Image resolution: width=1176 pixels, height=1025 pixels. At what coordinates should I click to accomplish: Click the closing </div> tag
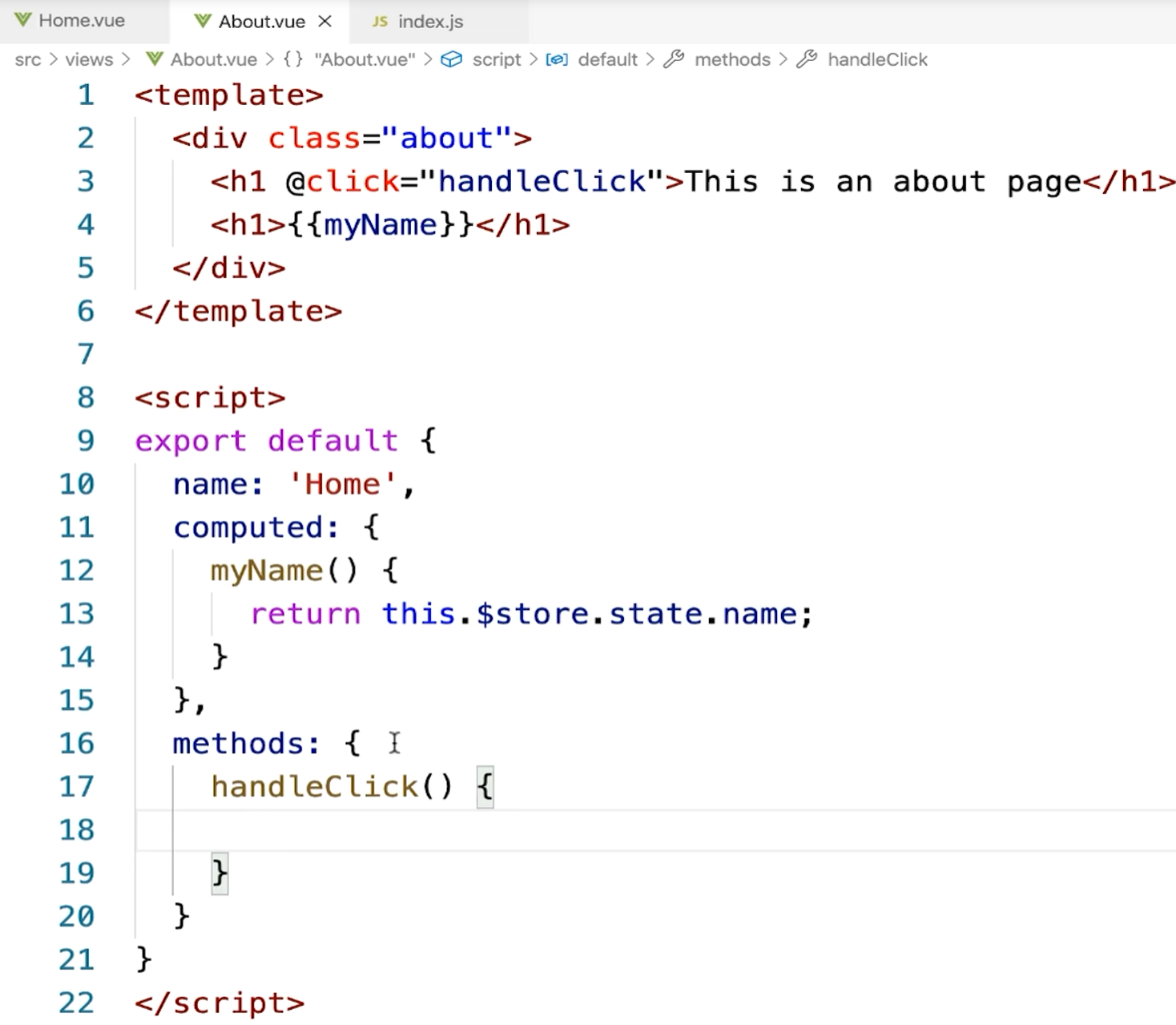tap(229, 268)
